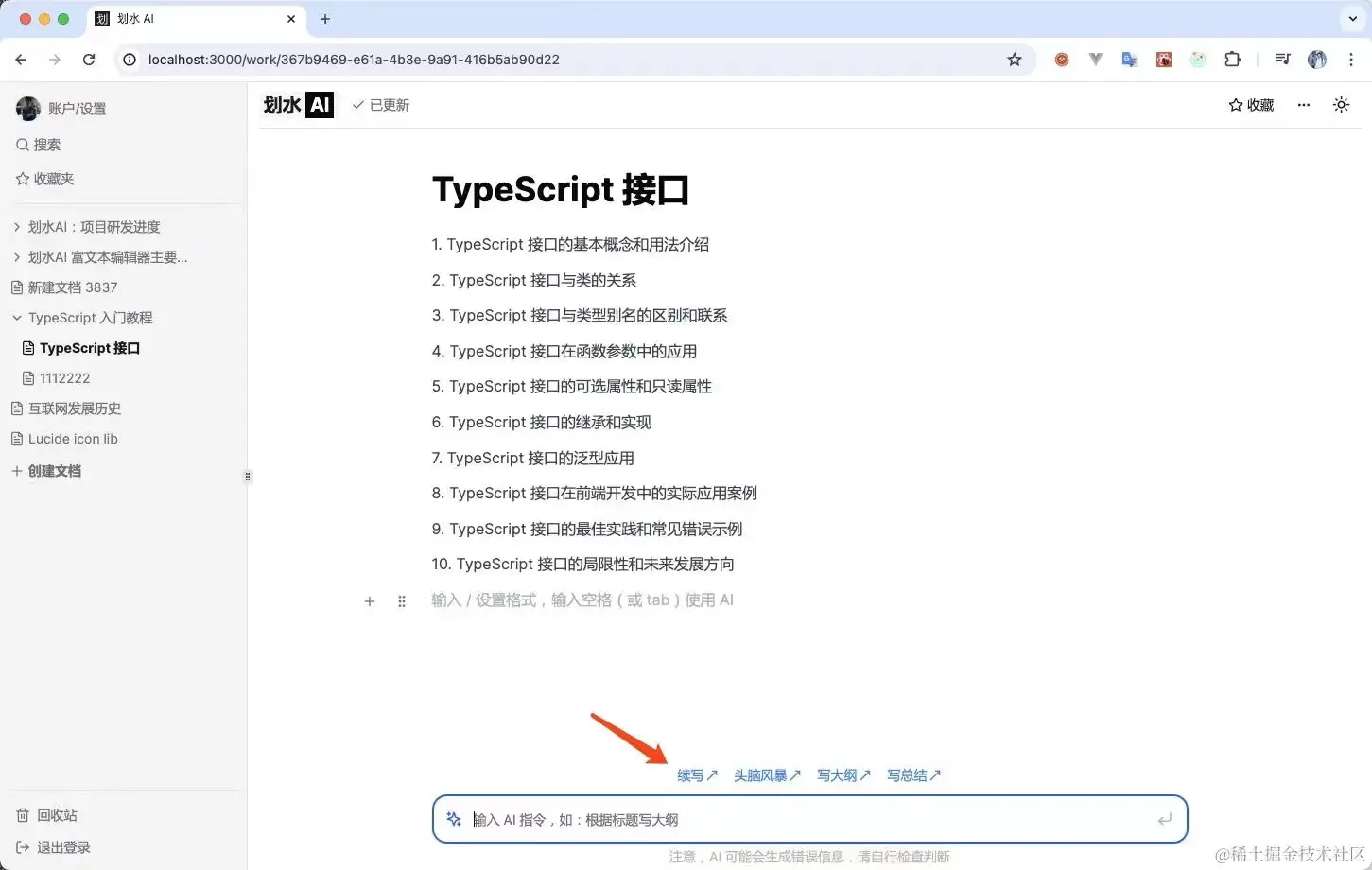This screenshot has width=1372, height=870.
Task: Open the 收藏夹 favorites list
Action: pos(44,179)
